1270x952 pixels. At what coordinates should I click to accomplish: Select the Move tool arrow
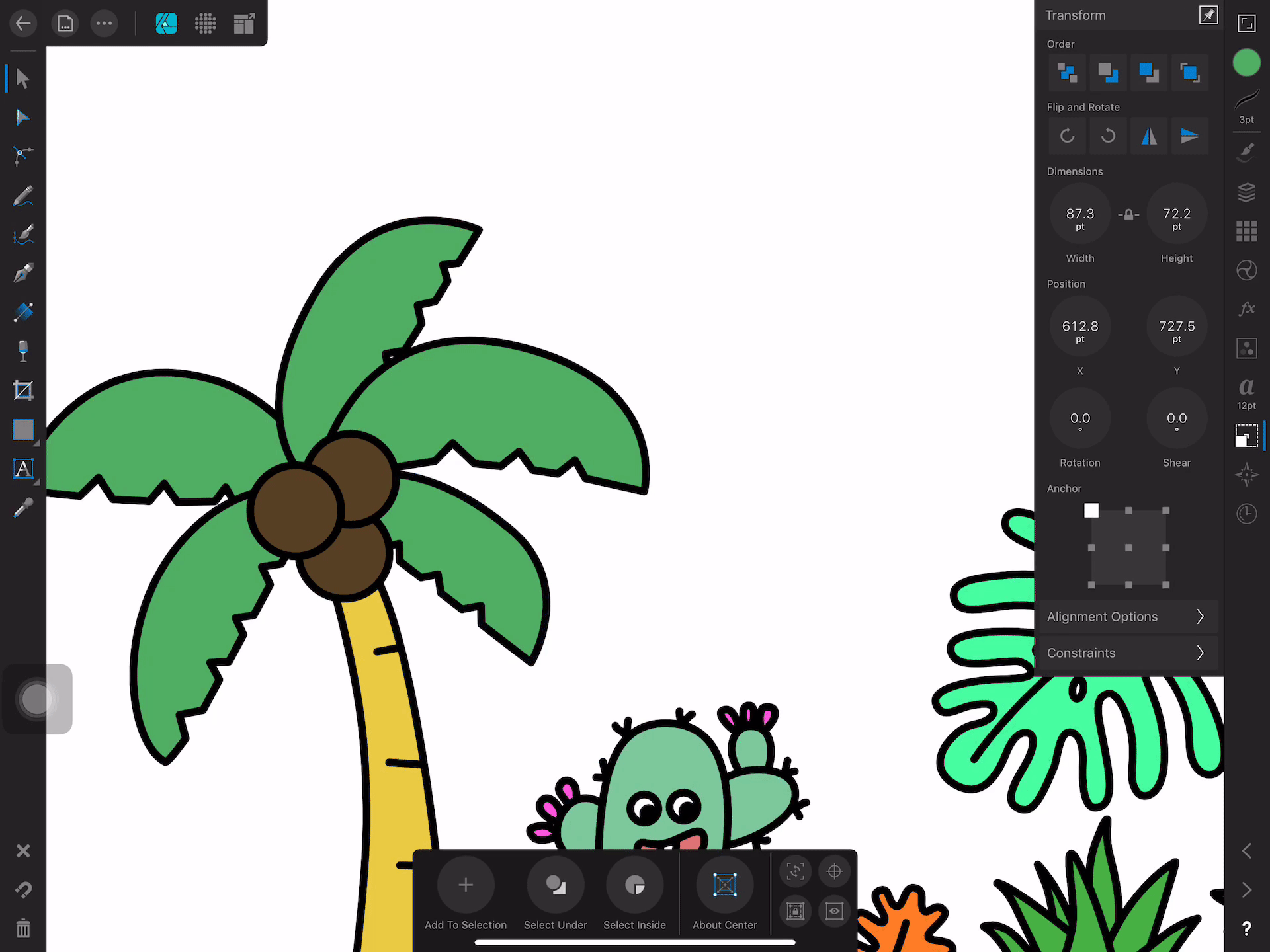22,79
